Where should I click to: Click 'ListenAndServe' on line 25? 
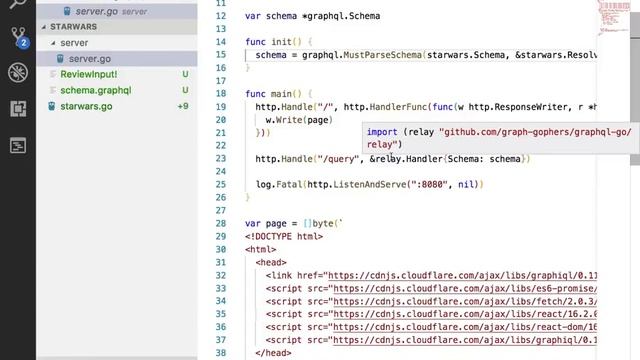pos(370,184)
